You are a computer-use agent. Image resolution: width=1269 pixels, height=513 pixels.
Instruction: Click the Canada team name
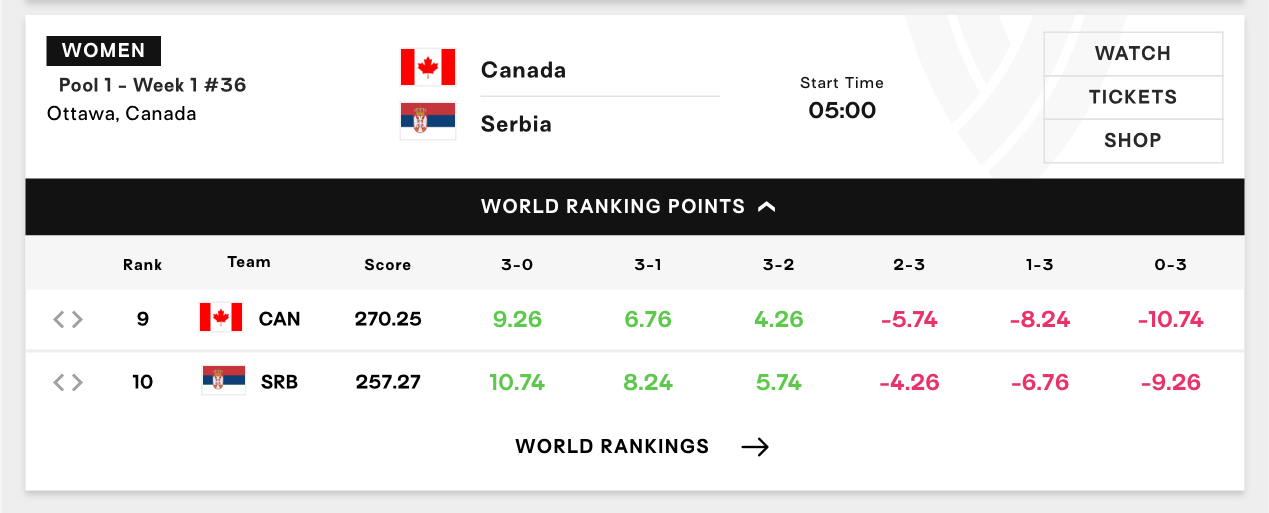pos(523,70)
